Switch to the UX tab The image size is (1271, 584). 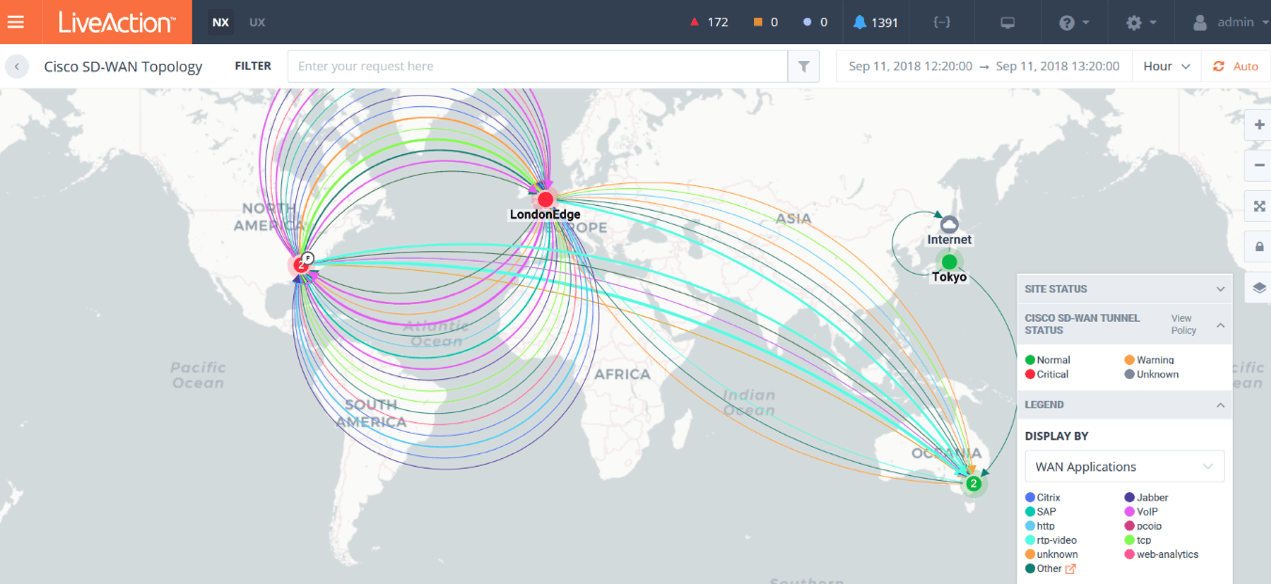tap(257, 22)
